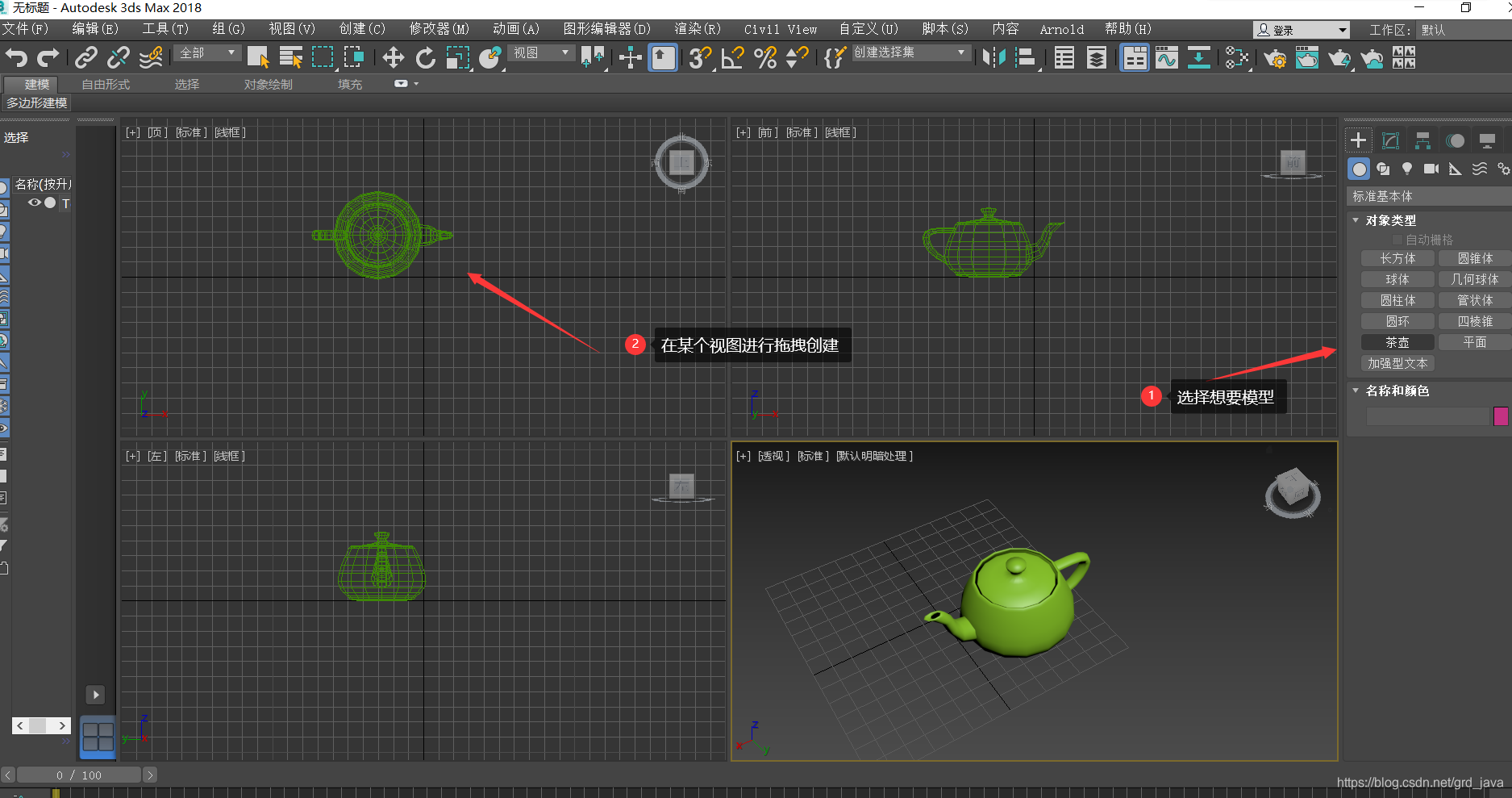Click the Align tool icon
This screenshot has height=798, width=1512.
tap(1025, 58)
